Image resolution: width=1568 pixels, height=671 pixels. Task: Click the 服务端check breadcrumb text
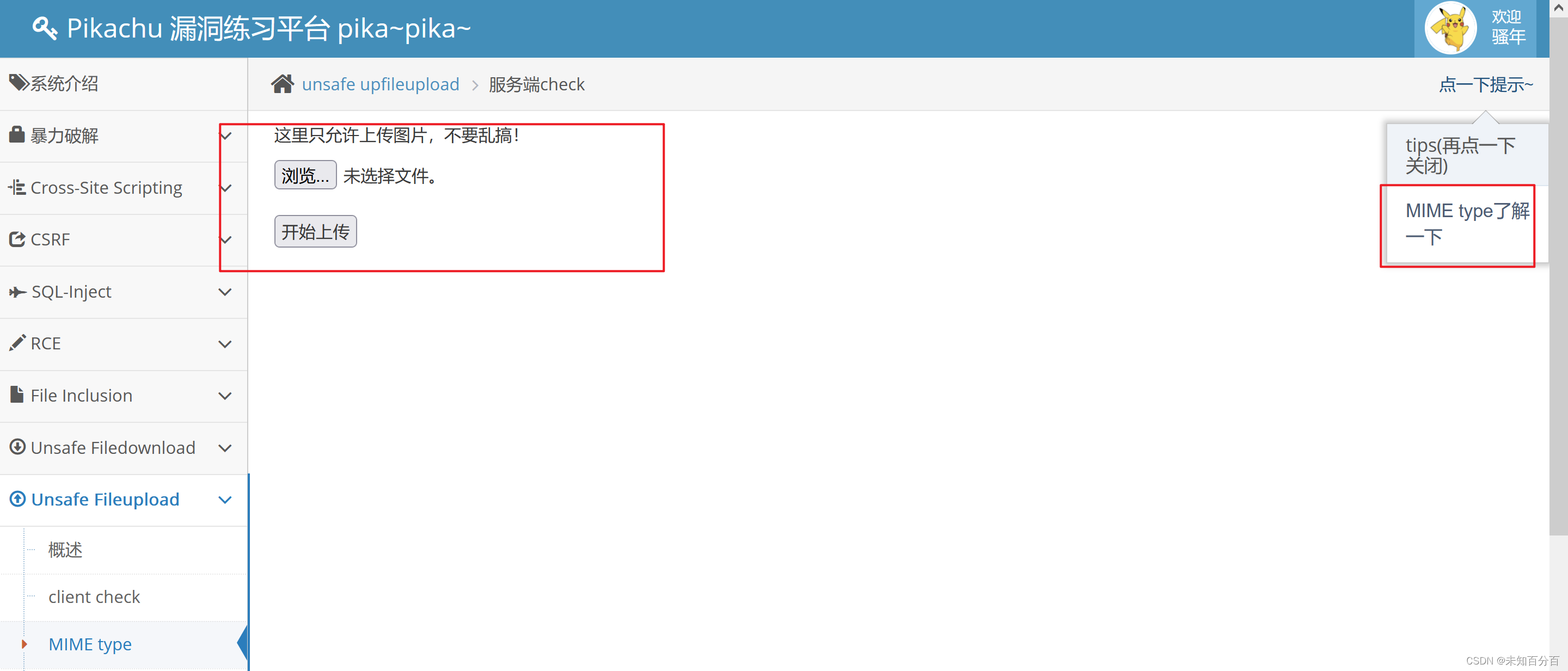point(536,84)
